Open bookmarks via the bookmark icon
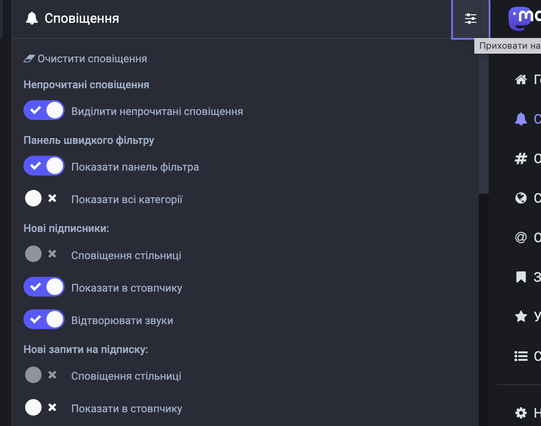This screenshot has height=426, width=541. (x=521, y=277)
